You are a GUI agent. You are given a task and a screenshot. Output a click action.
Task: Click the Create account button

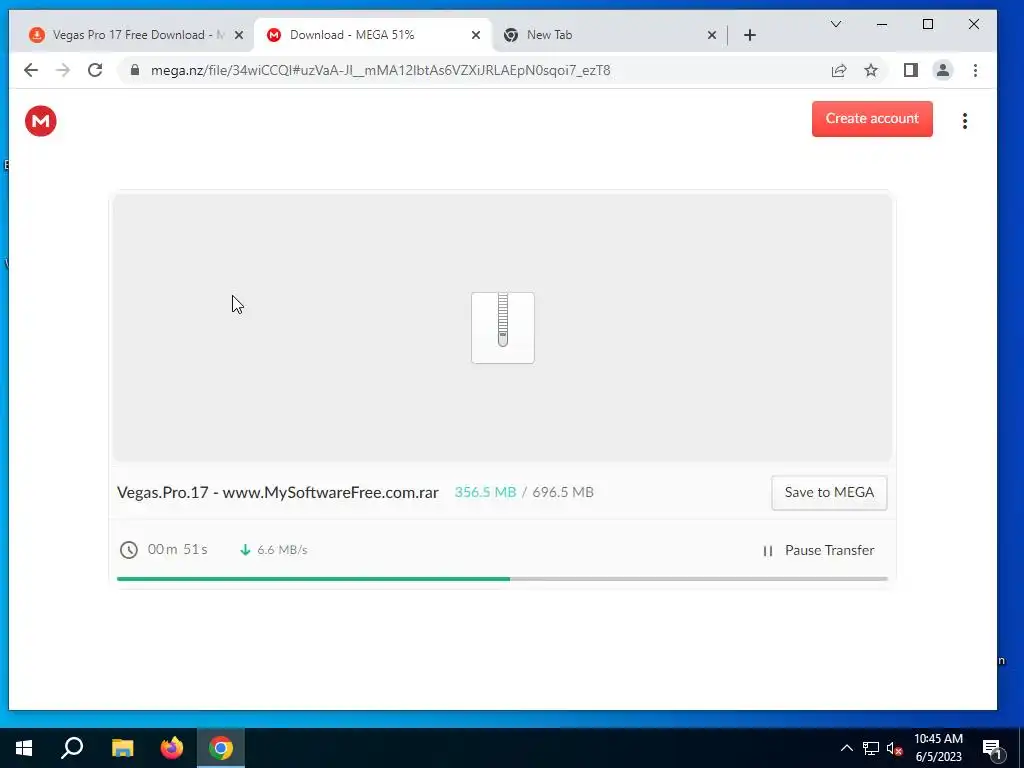click(x=872, y=119)
